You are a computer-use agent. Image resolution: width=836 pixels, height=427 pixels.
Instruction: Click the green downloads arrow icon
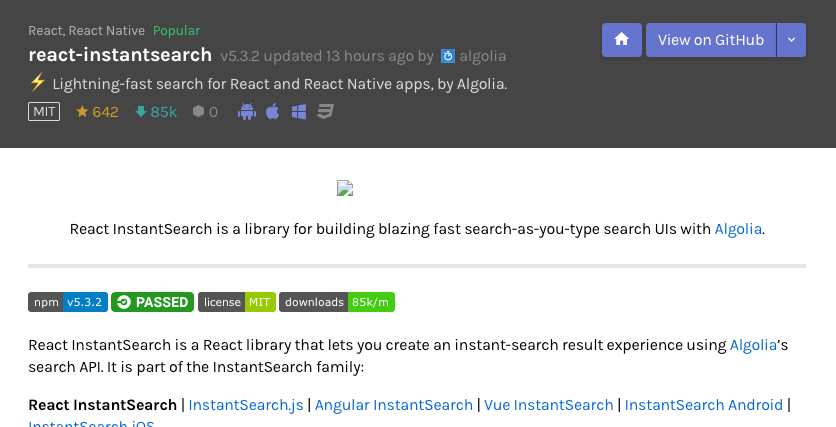(x=141, y=111)
